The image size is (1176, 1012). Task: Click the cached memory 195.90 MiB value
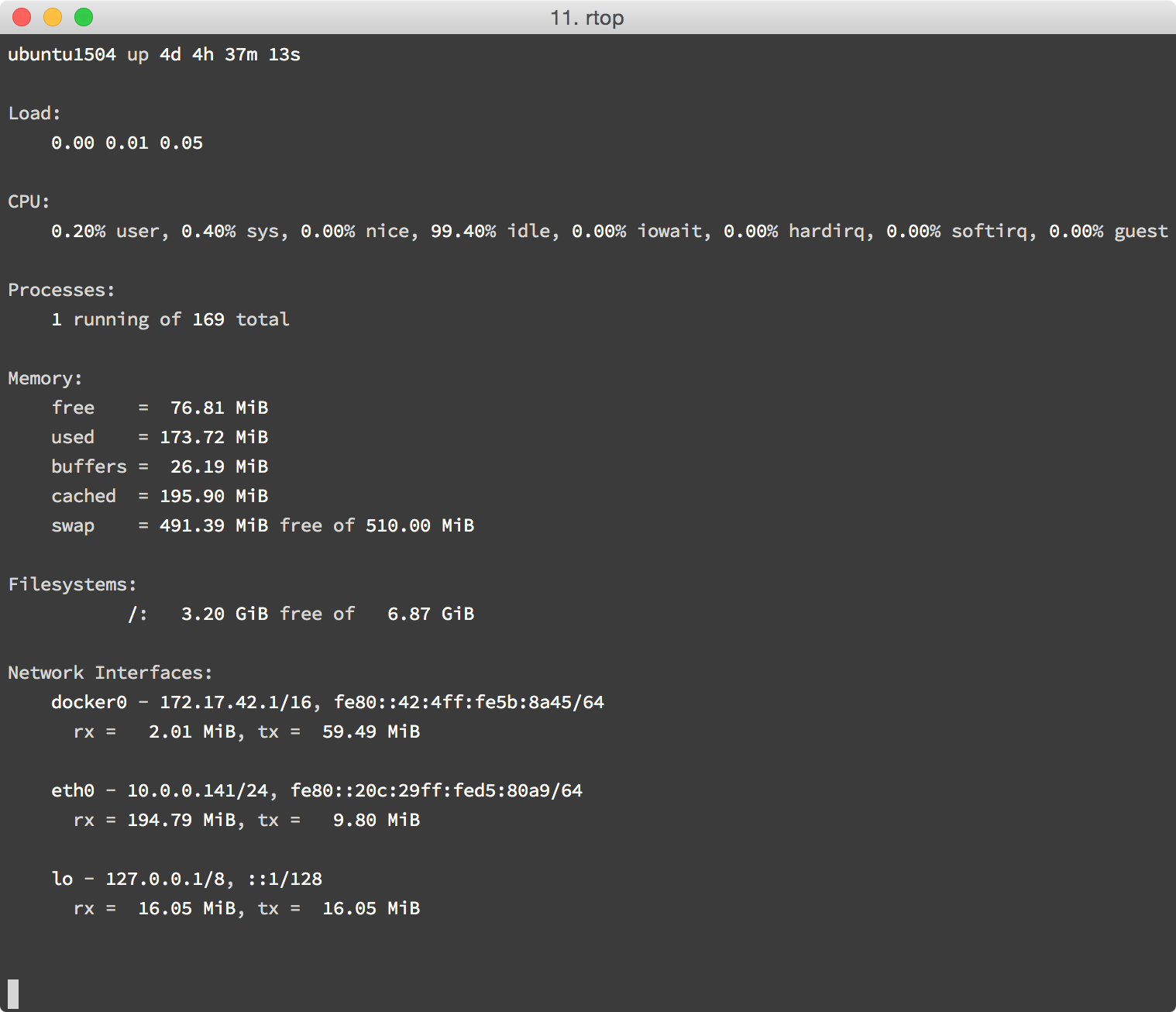click(x=214, y=497)
